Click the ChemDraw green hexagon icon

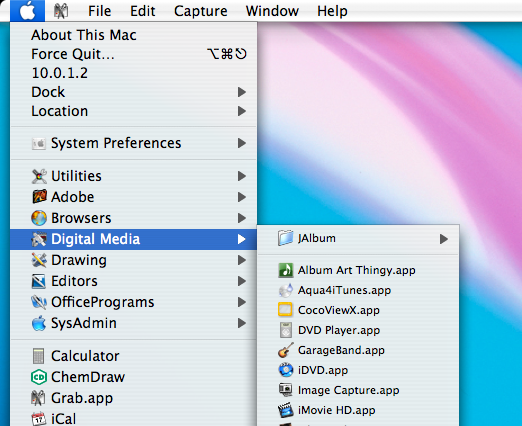click(39, 377)
